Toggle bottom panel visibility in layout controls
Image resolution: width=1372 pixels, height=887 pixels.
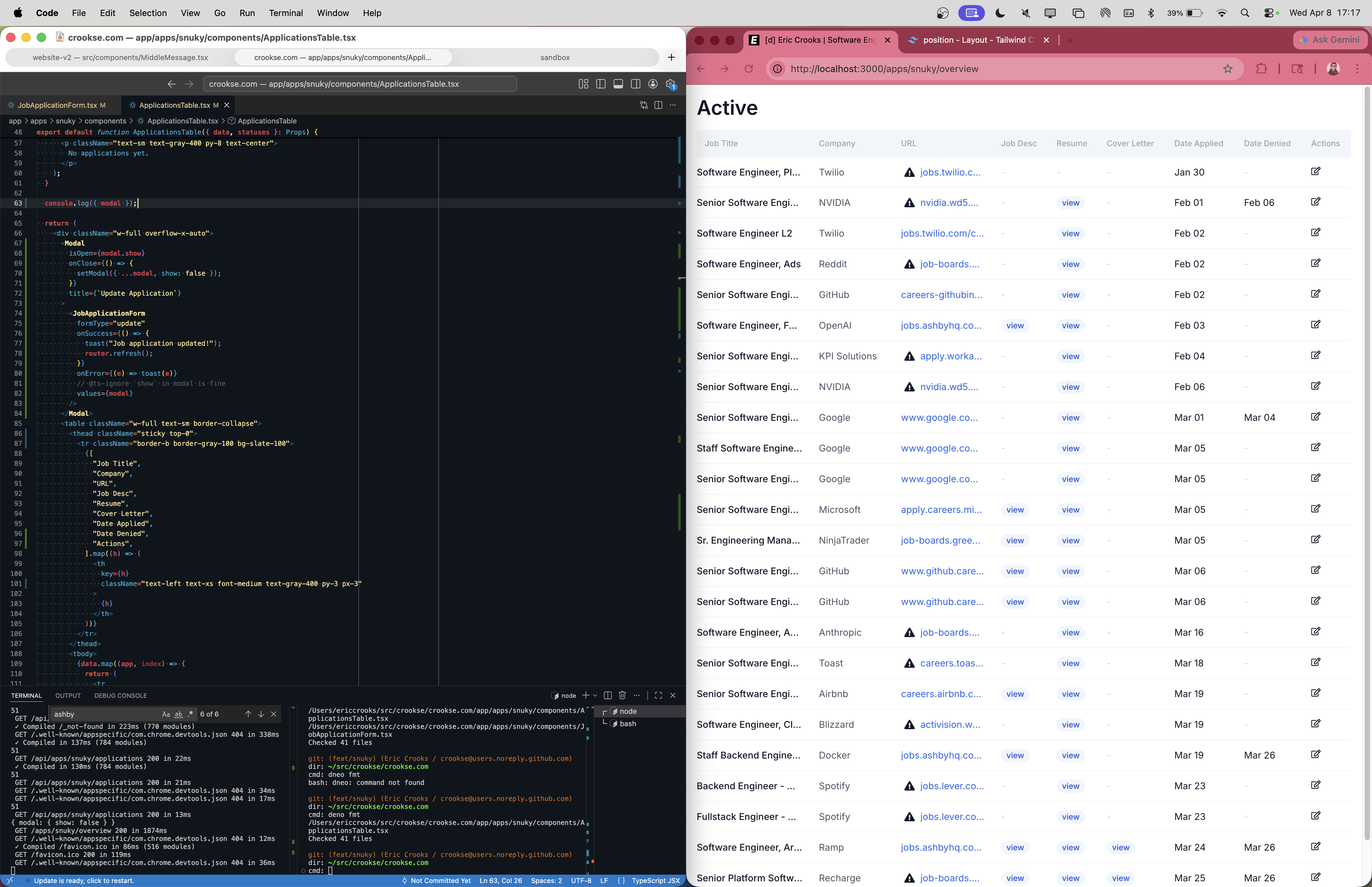point(618,84)
